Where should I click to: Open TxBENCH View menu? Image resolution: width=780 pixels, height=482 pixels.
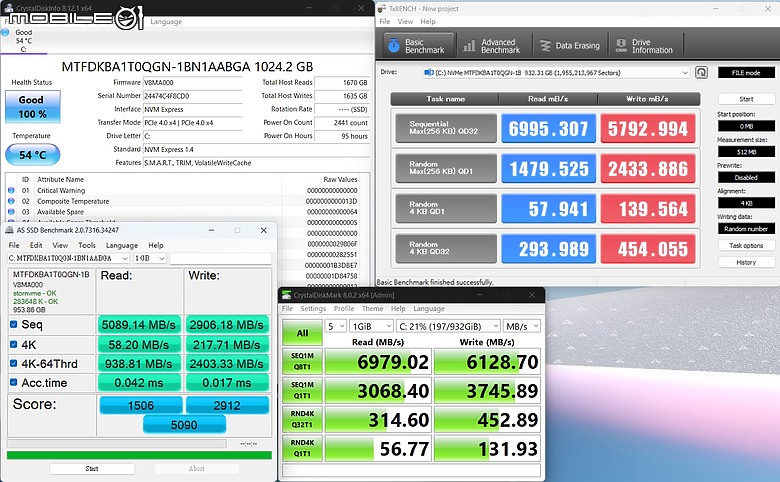(x=405, y=21)
